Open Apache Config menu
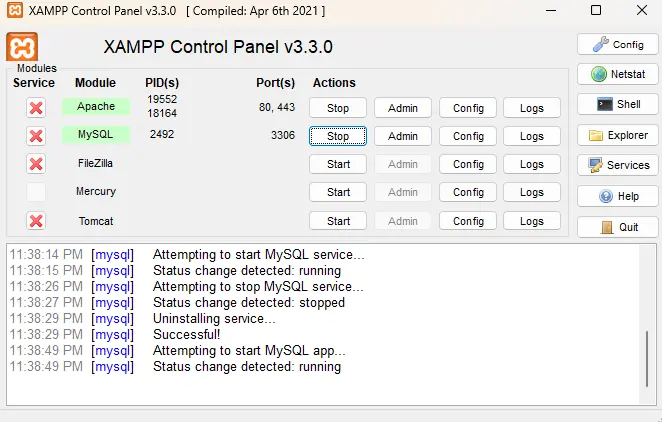The image size is (662, 422). click(x=468, y=108)
